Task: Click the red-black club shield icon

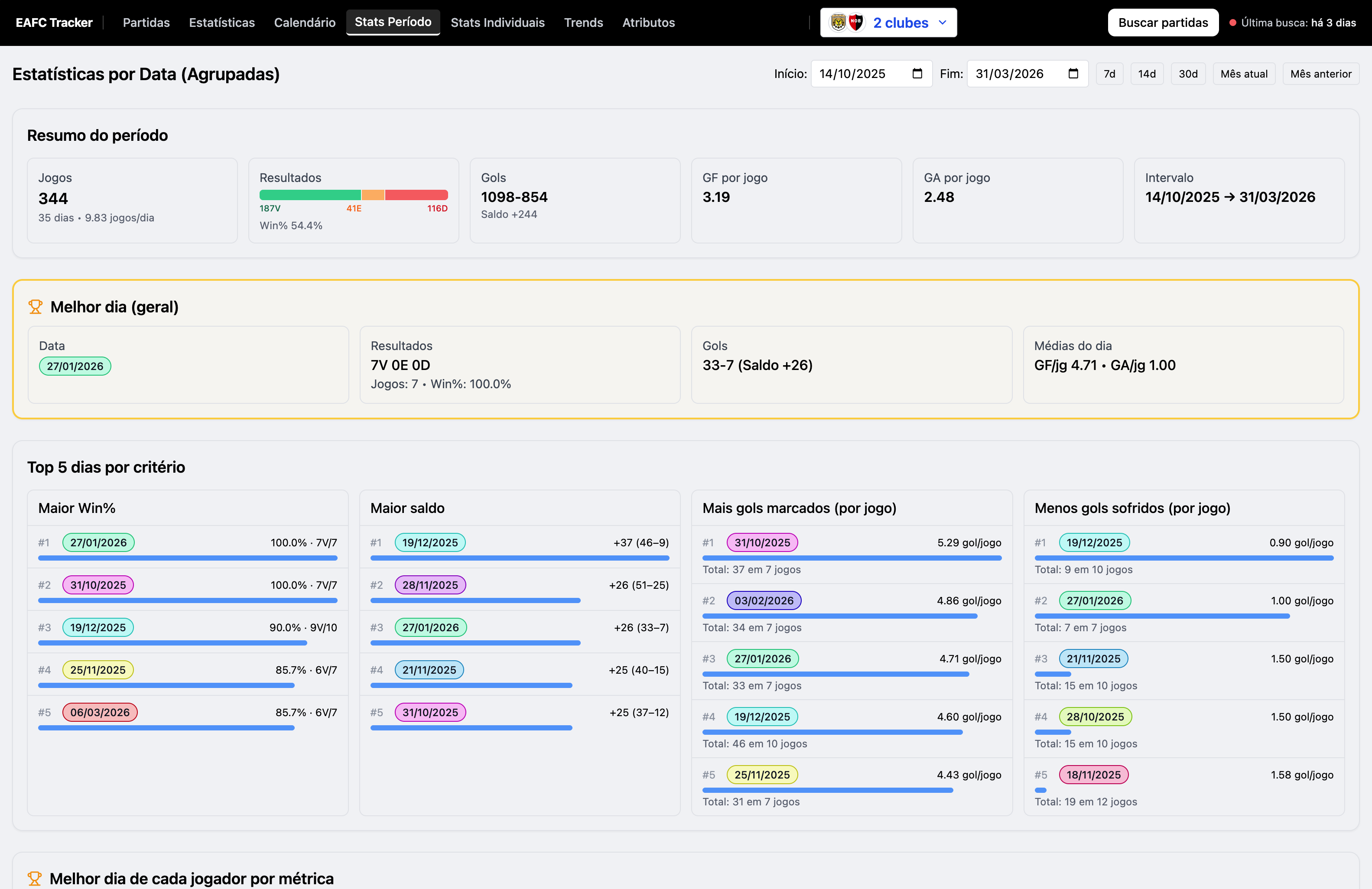Action: point(856,23)
